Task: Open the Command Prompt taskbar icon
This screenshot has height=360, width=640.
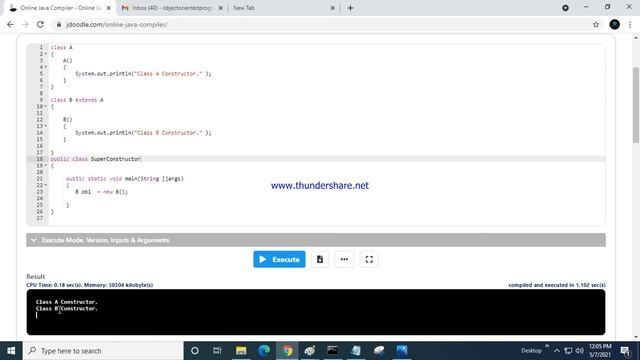Action: [333, 351]
